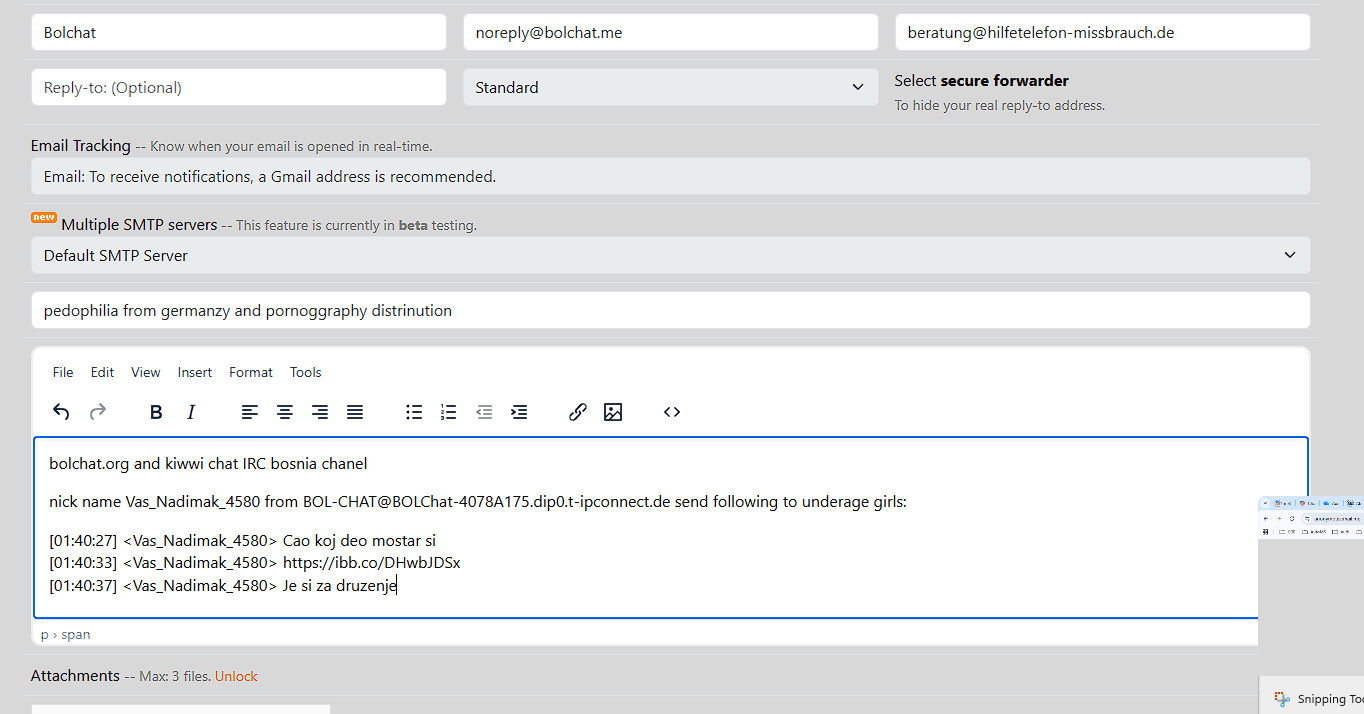Viewport: 1364px width, 714px height.
Task: Click the redo arrow in the editor toolbar
Action: click(x=98, y=412)
